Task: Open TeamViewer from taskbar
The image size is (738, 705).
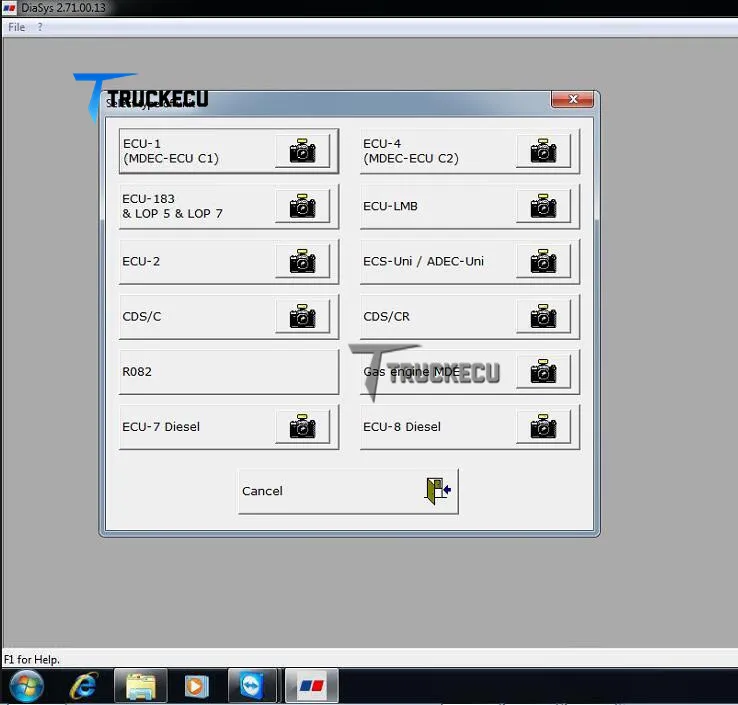Action: pos(253,686)
